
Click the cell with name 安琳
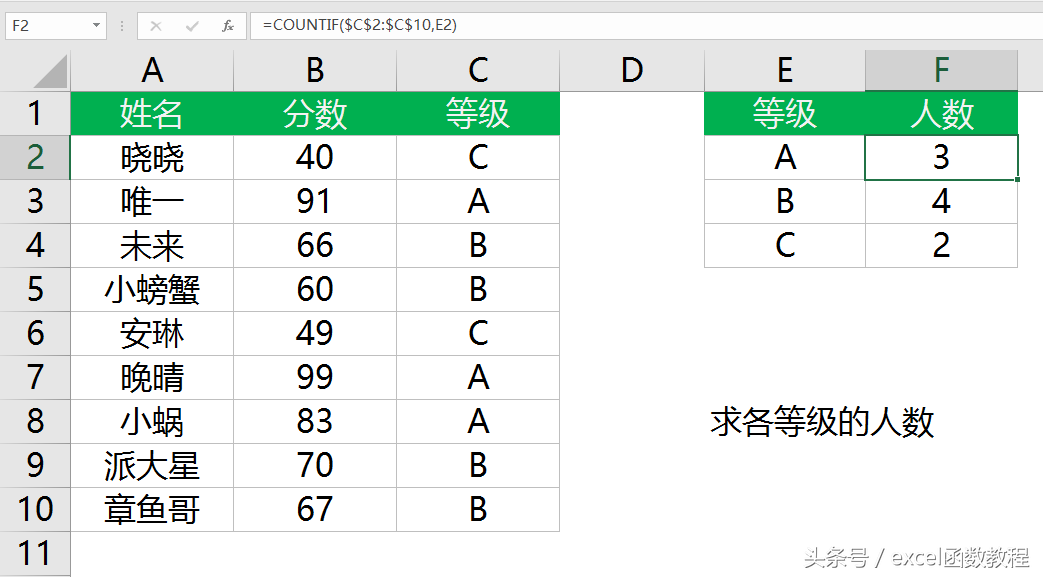(152, 333)
